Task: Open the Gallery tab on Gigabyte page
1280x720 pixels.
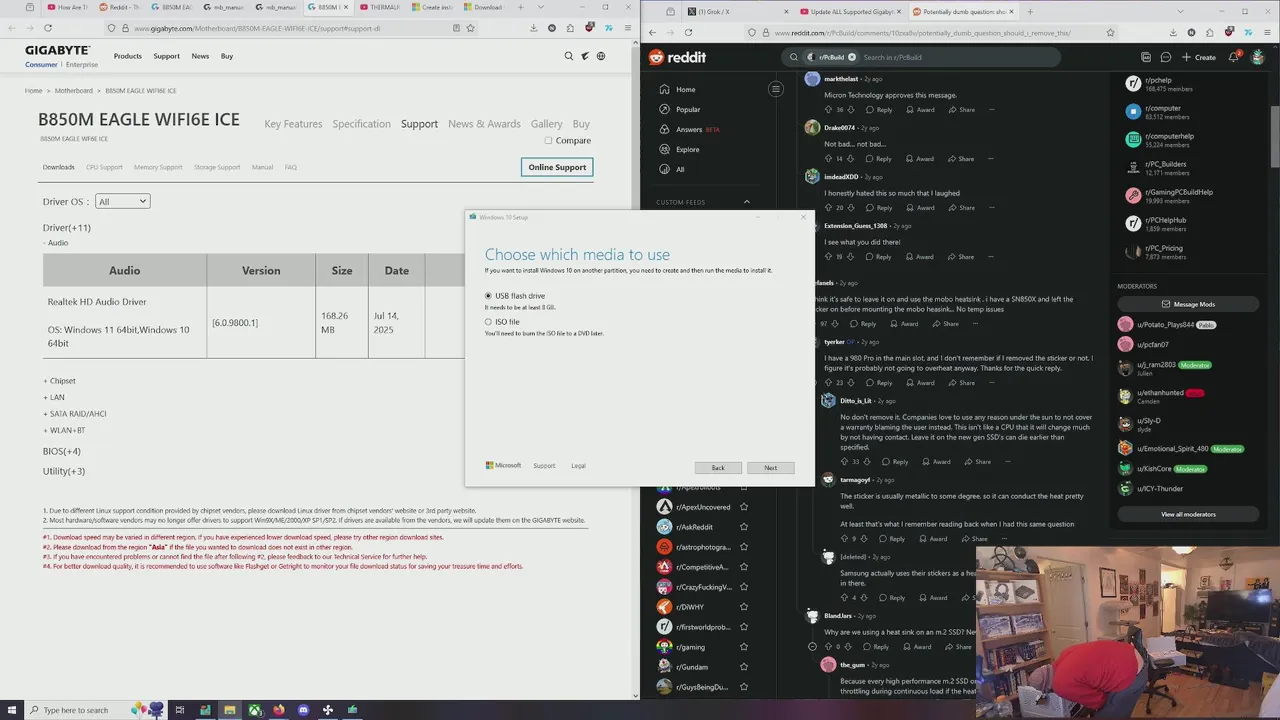Action: (546, 124)
